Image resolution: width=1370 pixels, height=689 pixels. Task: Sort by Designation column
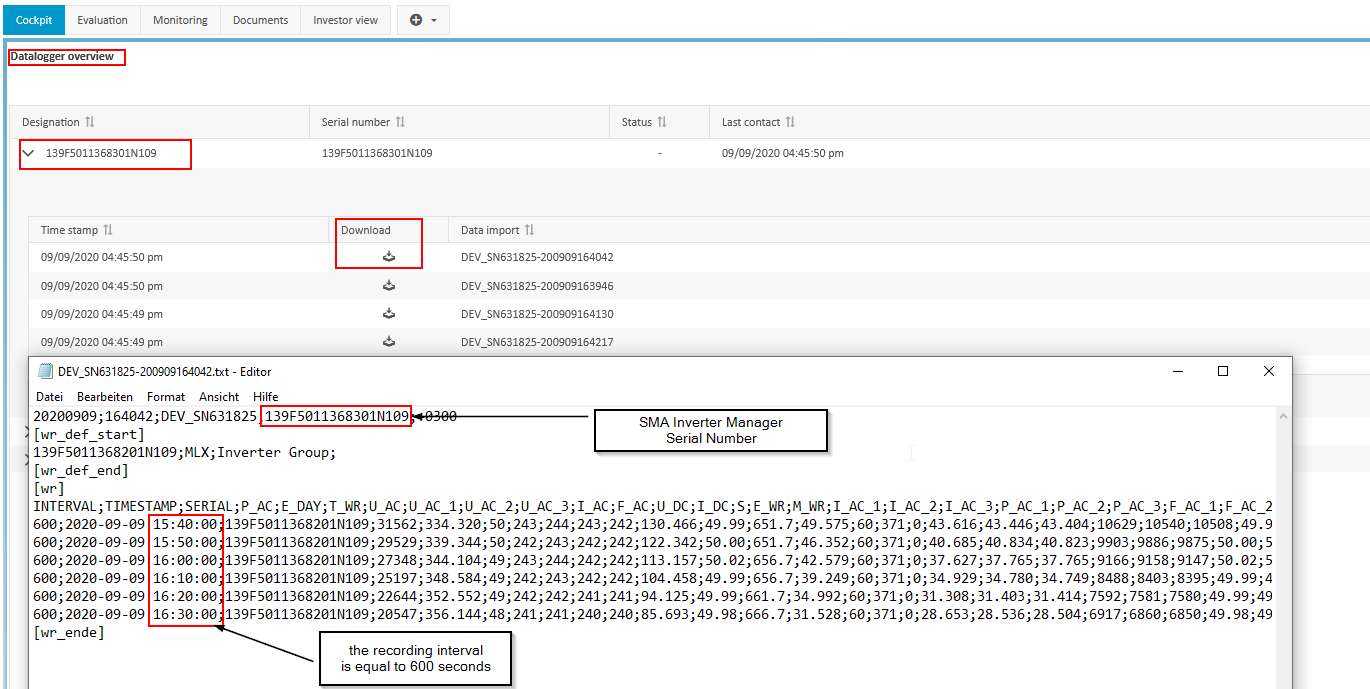tap(89, 122)
